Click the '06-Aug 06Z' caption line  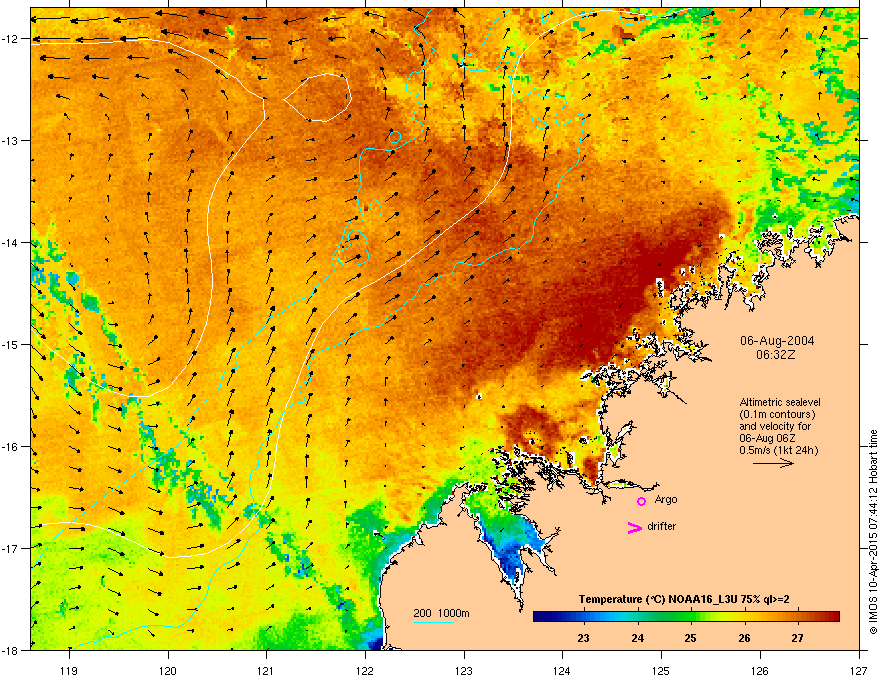(x=767, y=438)
